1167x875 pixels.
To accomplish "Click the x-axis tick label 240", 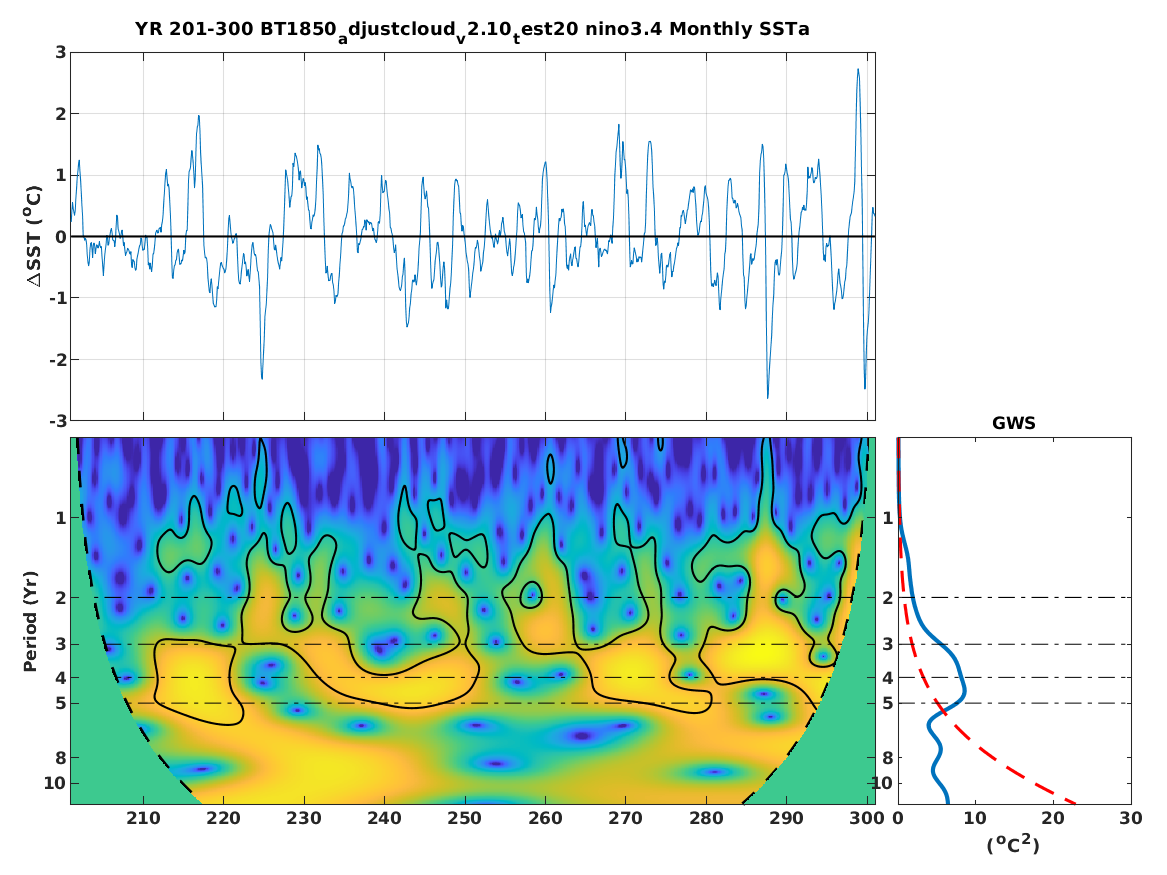I will click(x=384, y=818).
